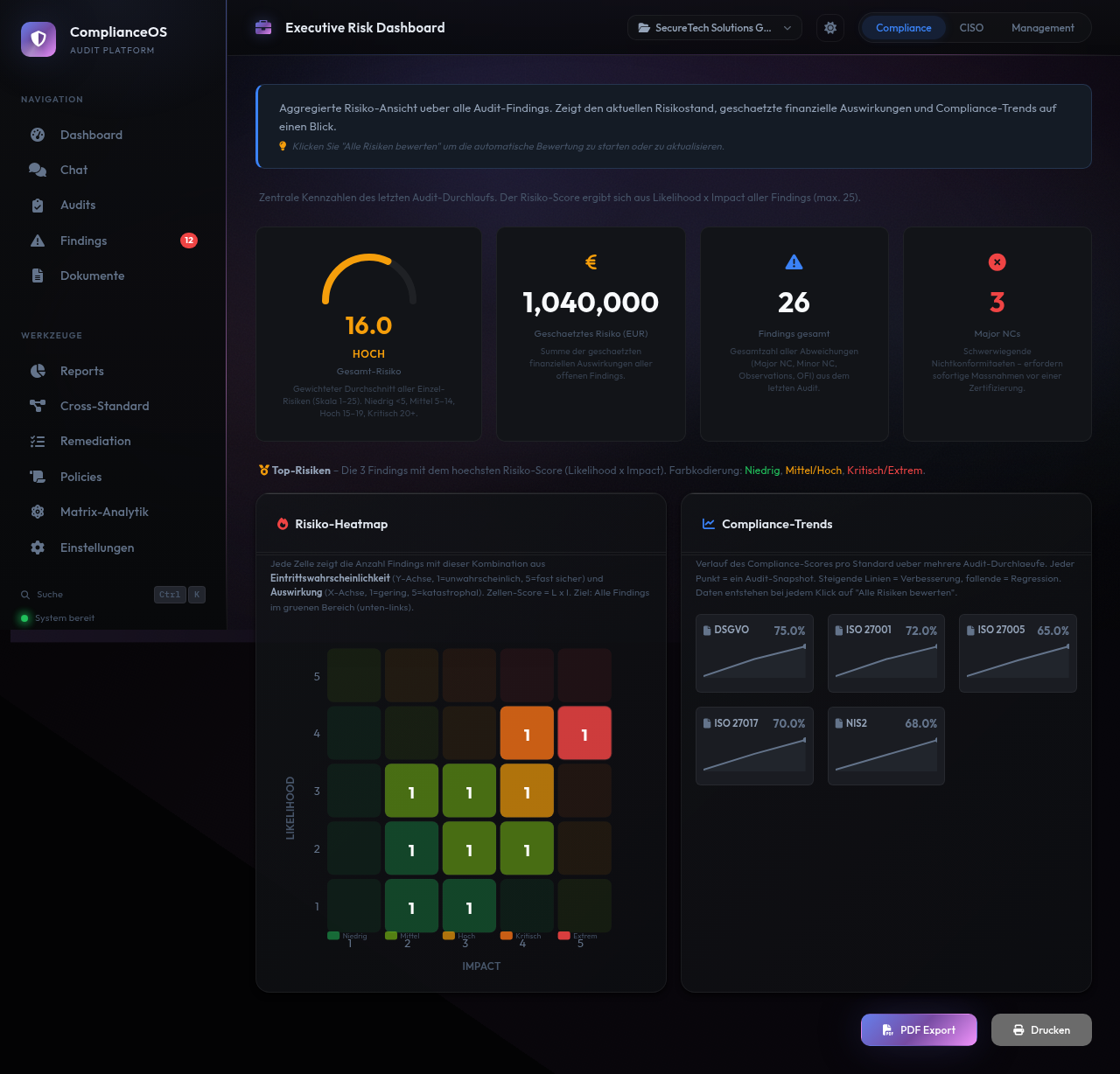Image resolution: width=1120 pixels, height=1074 pixels.
Task: Open Chat via its speech bubble icon
Action: click(x=38, y=170)
